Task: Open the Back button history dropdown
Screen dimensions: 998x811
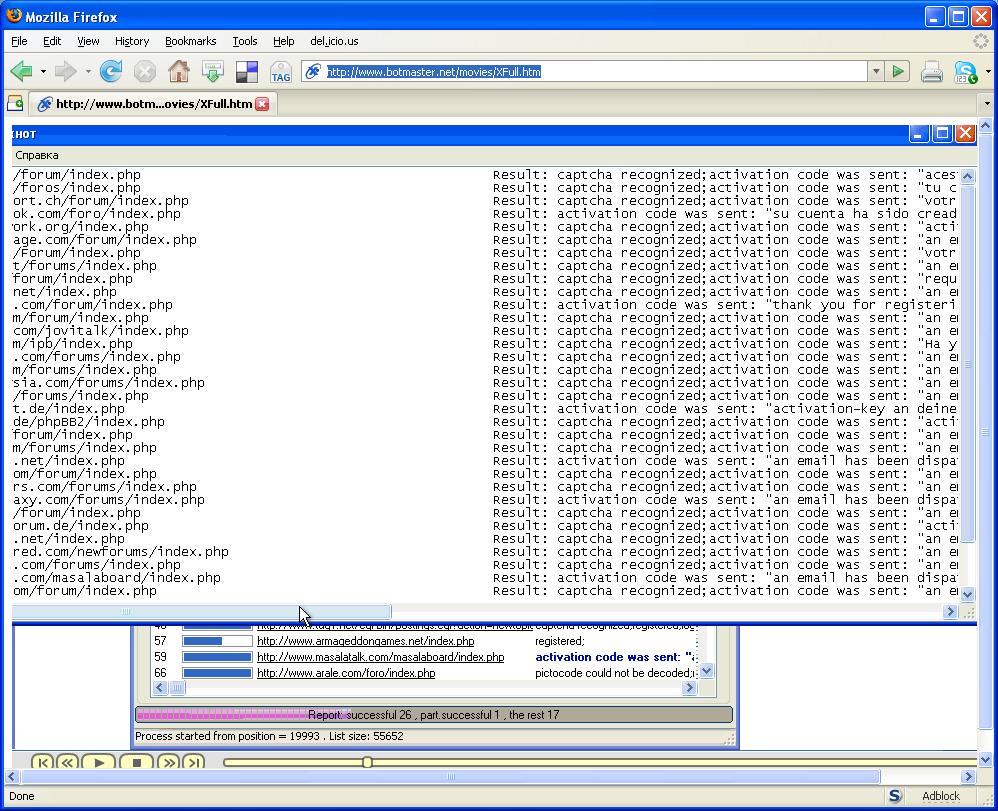Action: tap(43, 71)
